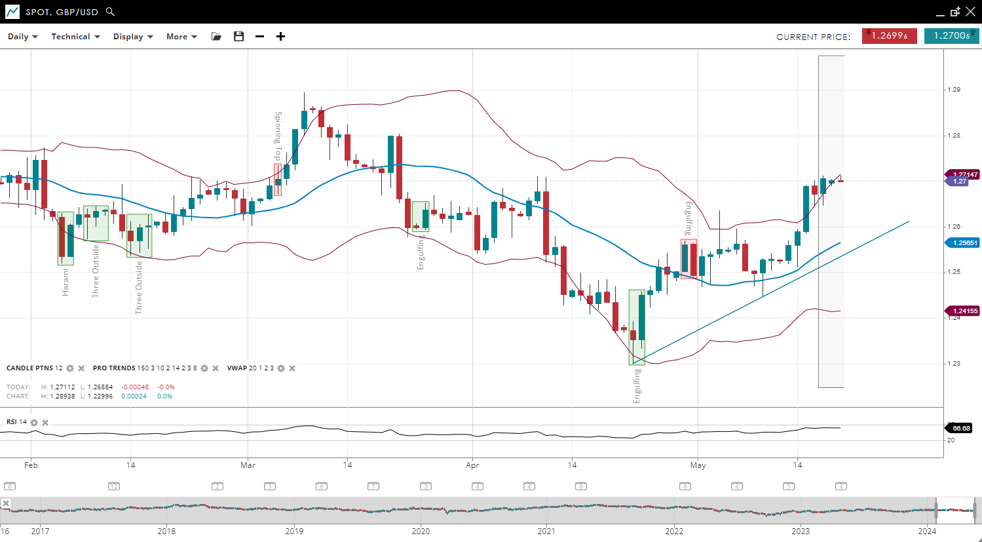Open saved chart via folder icon
The width and height of the screenshot is (982, 542).
(x=216, y=37)
